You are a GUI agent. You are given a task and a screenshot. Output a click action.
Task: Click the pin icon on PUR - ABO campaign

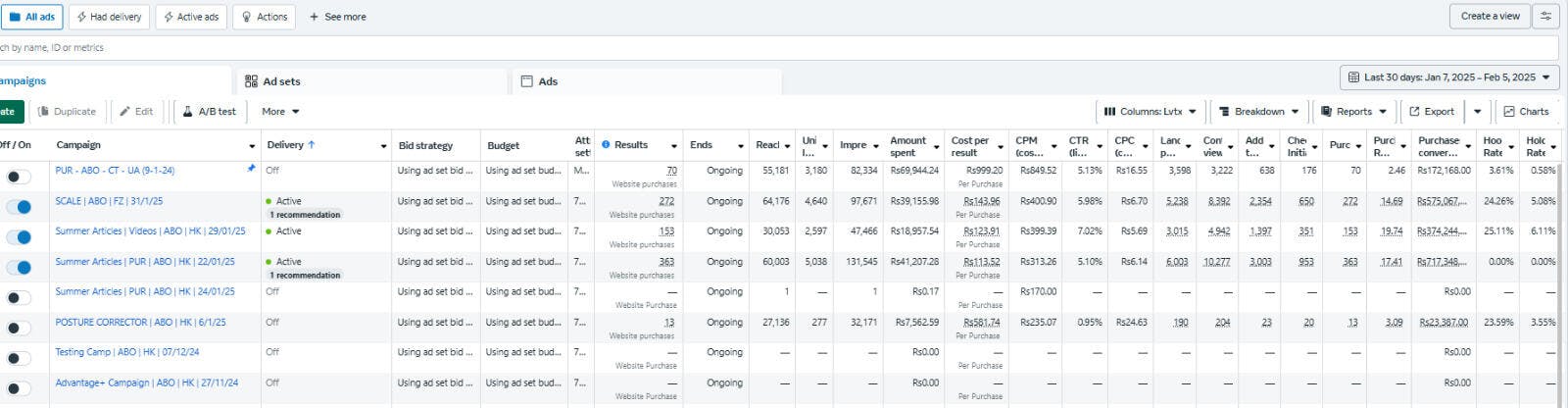(251, 169)
